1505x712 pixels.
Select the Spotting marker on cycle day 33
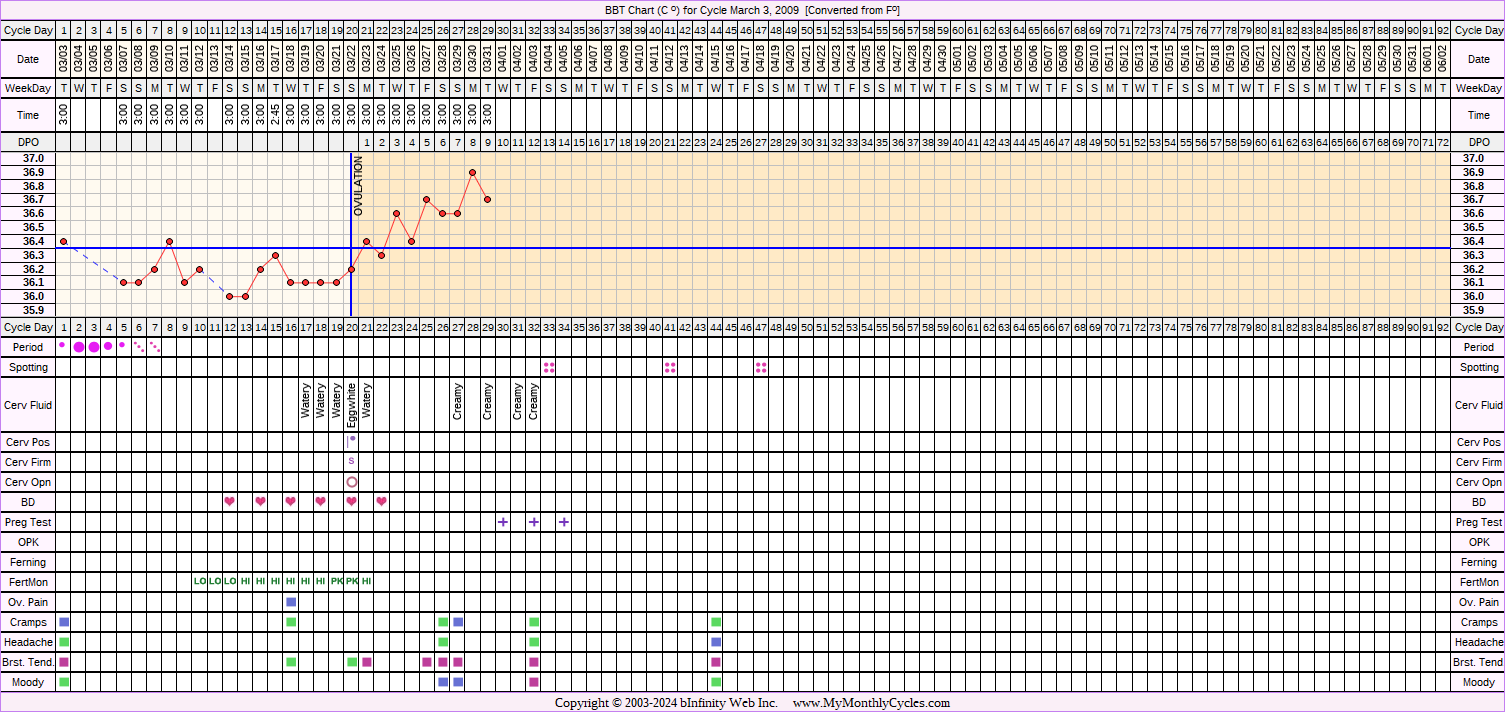click(549, 368)
